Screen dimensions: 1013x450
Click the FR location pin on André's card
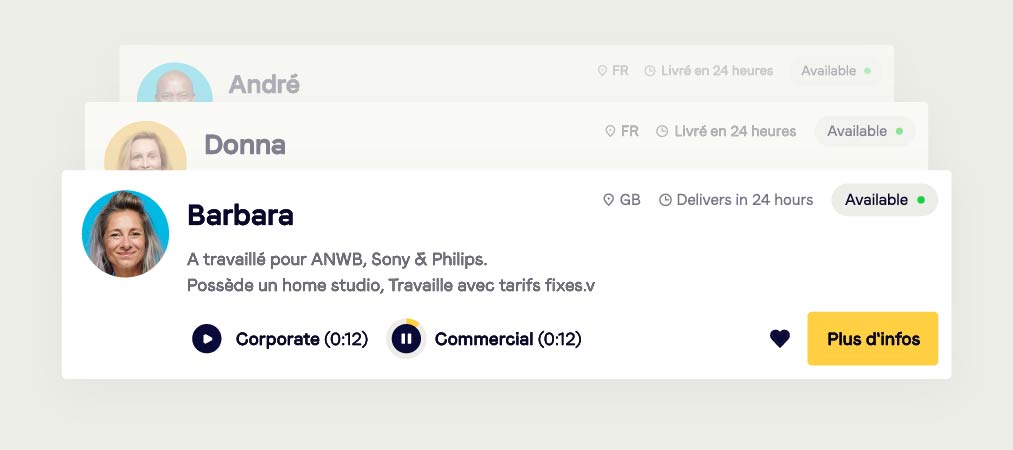coord(602,71)
